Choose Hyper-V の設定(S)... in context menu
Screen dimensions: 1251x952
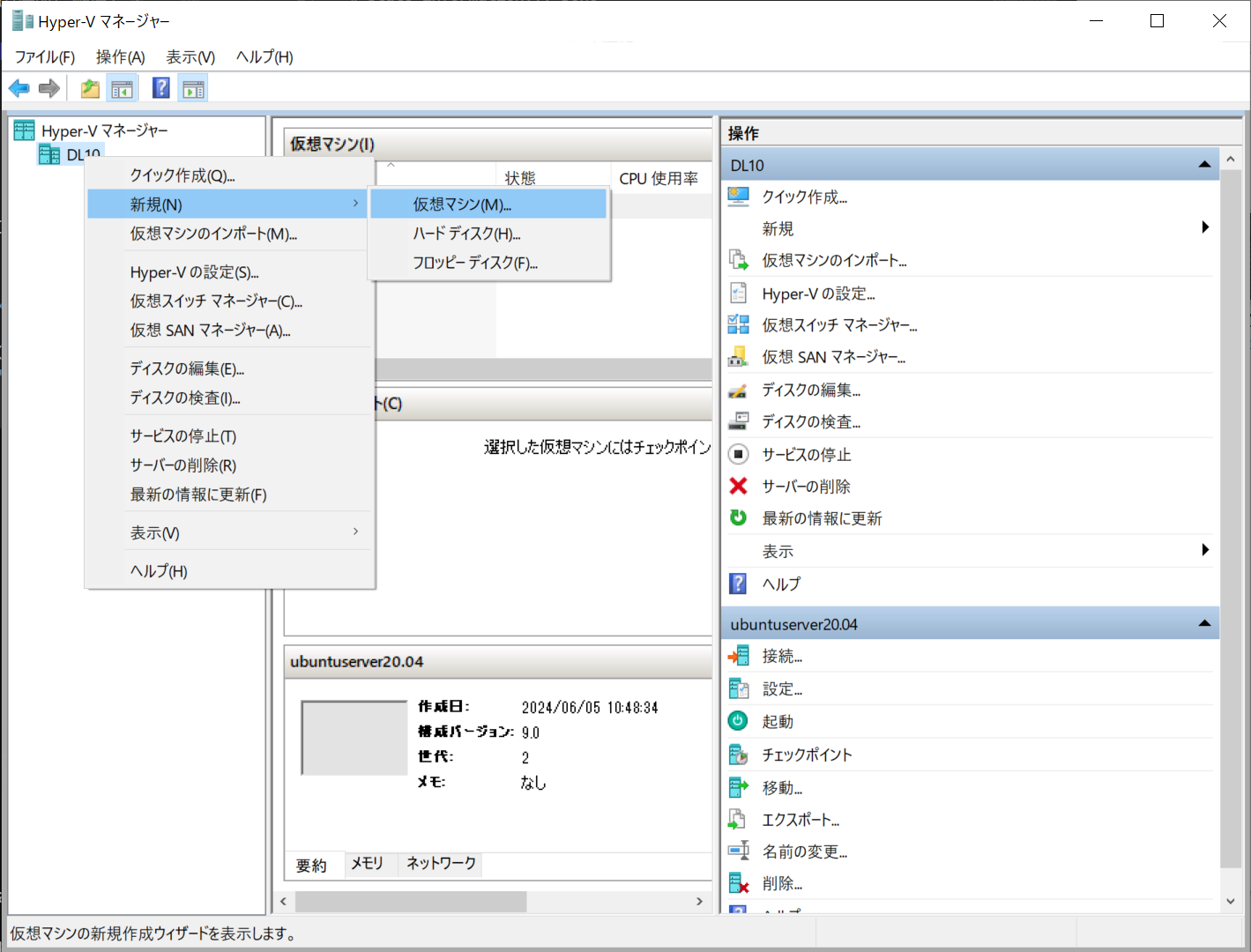[229, 272]
